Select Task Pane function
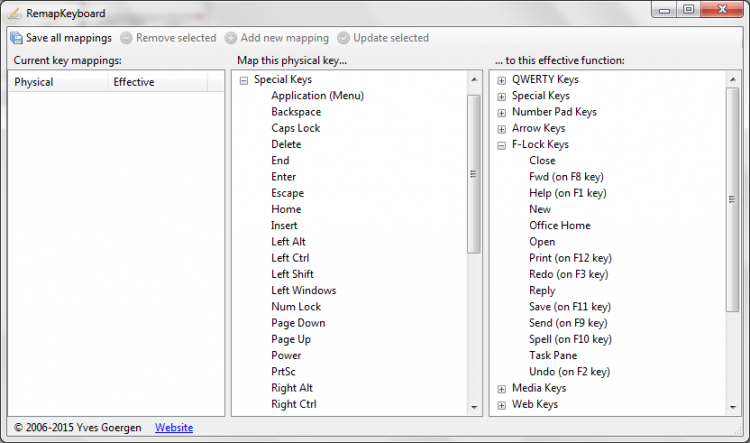Viewport: 750px width, 443px height. [553, 356]
